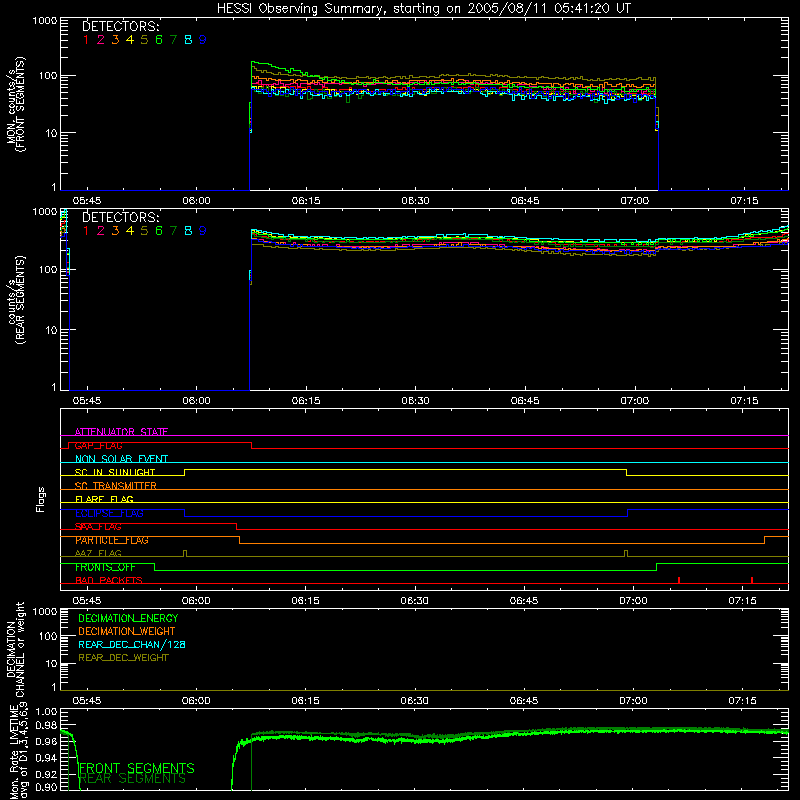Screen dimensions: 800x800
Task: Click the BAD_PACKETS flag label
Action: point(109,580)
